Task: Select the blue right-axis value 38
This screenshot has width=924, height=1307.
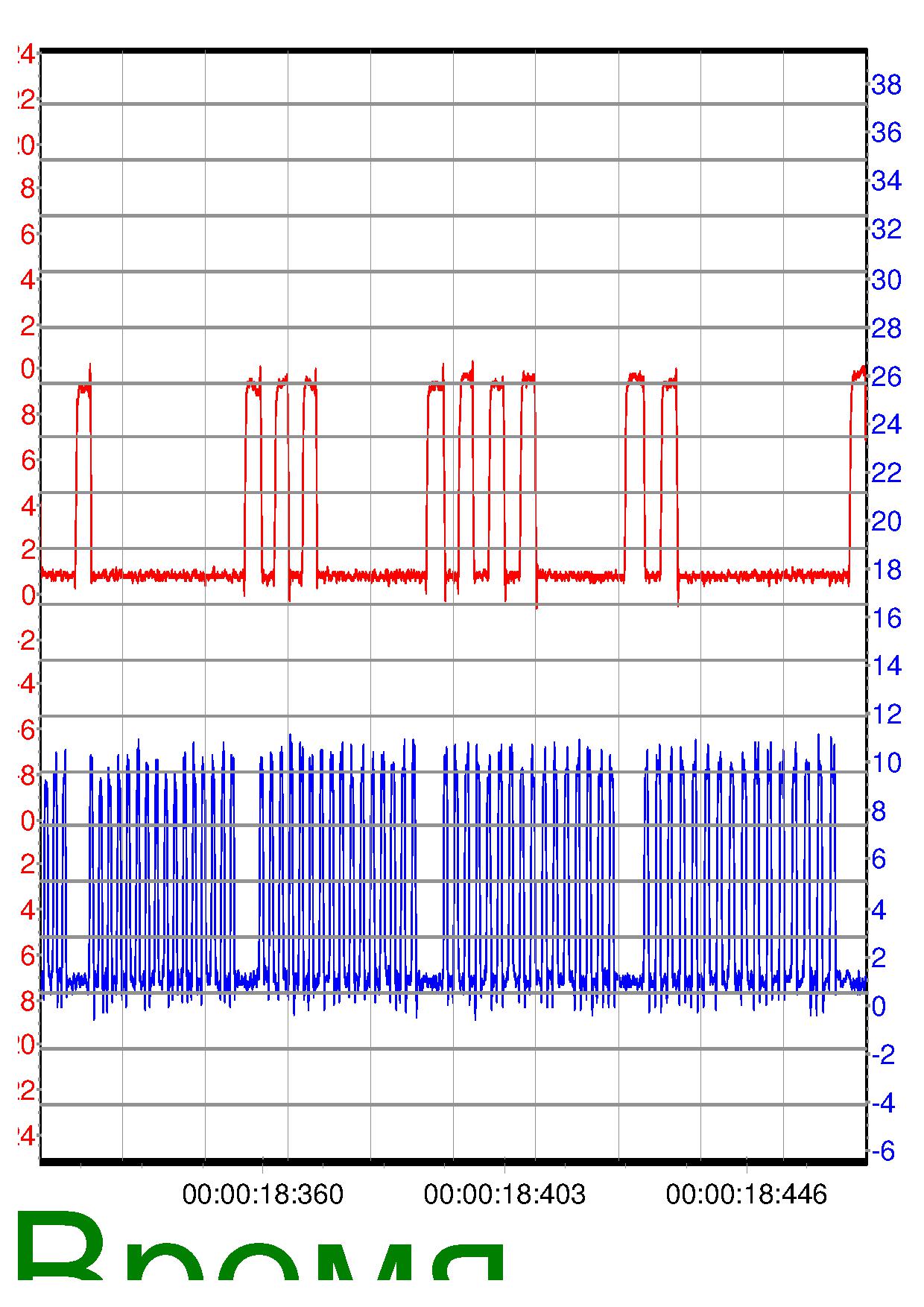Action: pos(887,85)
